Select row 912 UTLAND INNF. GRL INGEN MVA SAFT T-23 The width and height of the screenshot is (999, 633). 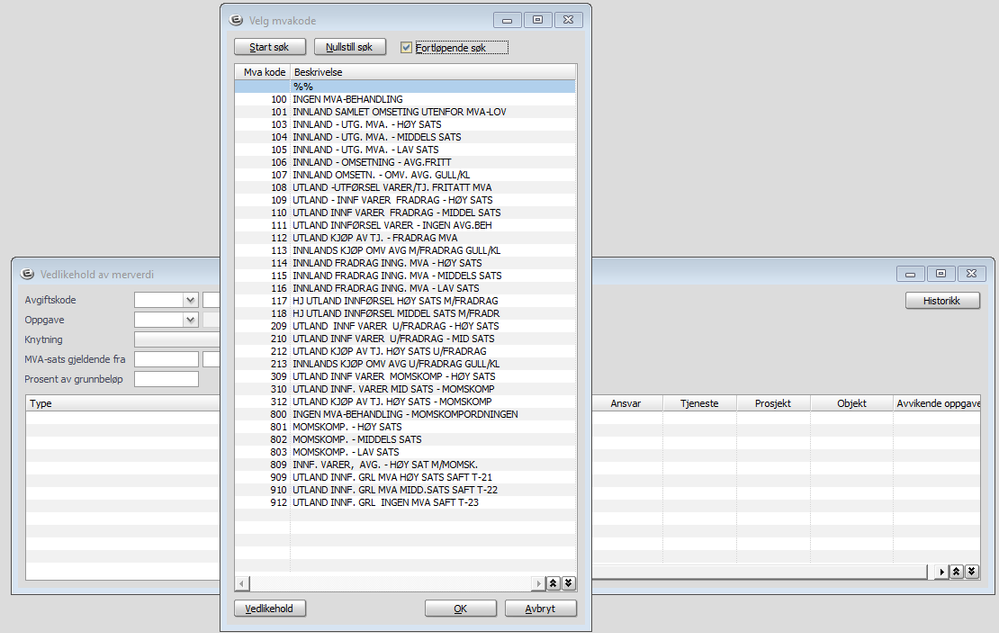pyautogui.click(x=405, y=502)
